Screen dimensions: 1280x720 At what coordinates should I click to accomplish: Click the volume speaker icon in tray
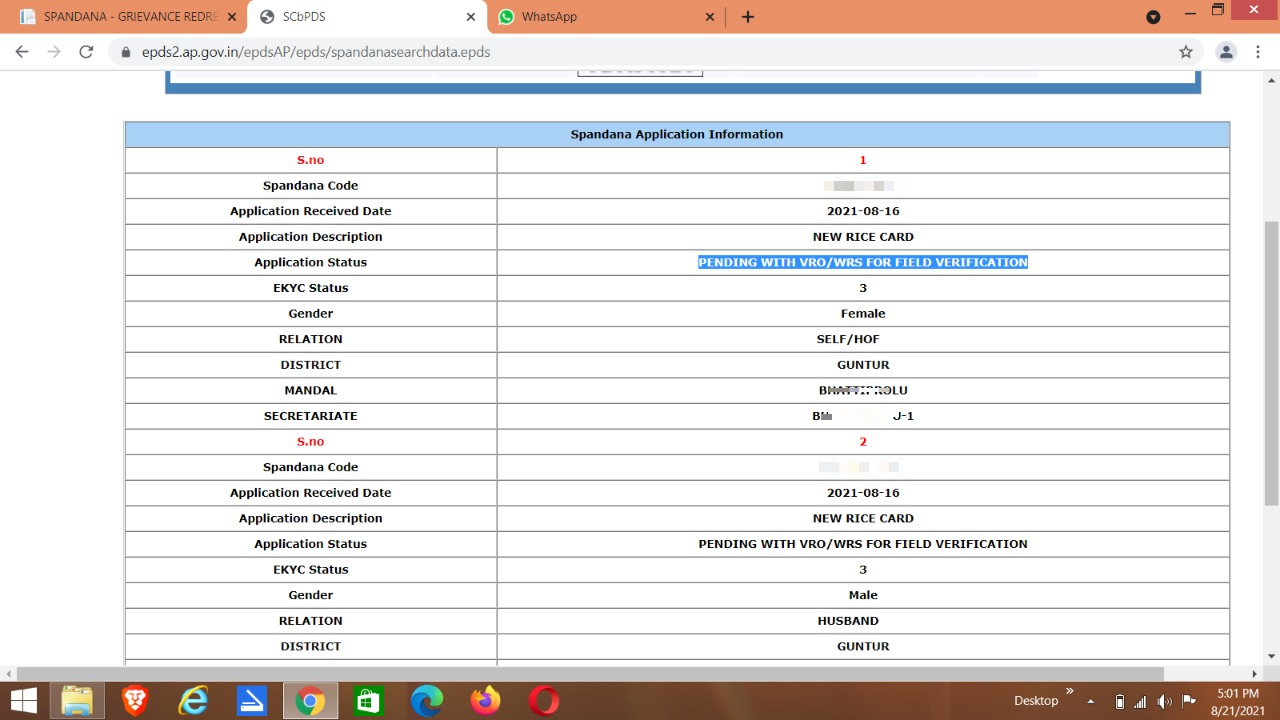click(1164, 701)
